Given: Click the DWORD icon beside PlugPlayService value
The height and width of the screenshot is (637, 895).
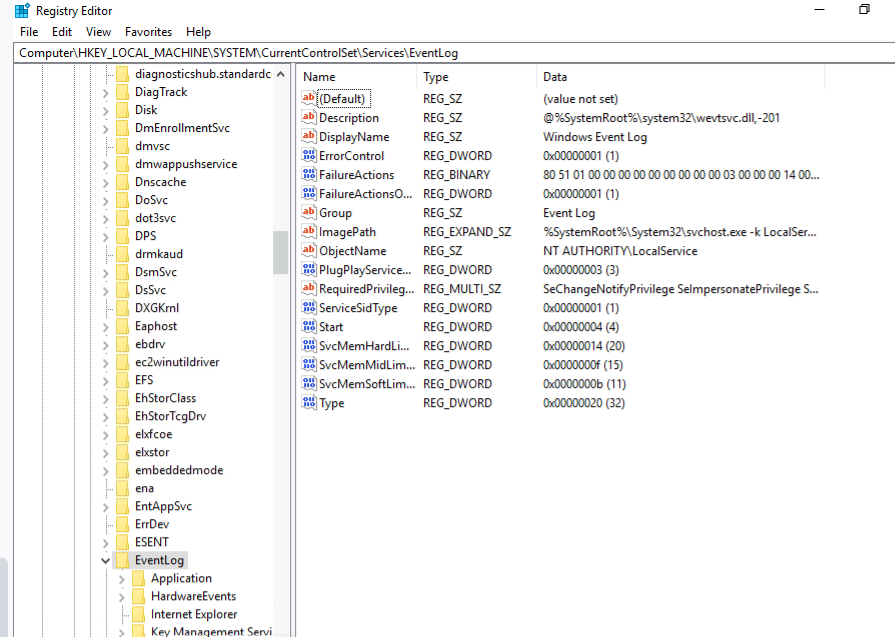Looking at the screenshot, I should click(x=309, y=269).
